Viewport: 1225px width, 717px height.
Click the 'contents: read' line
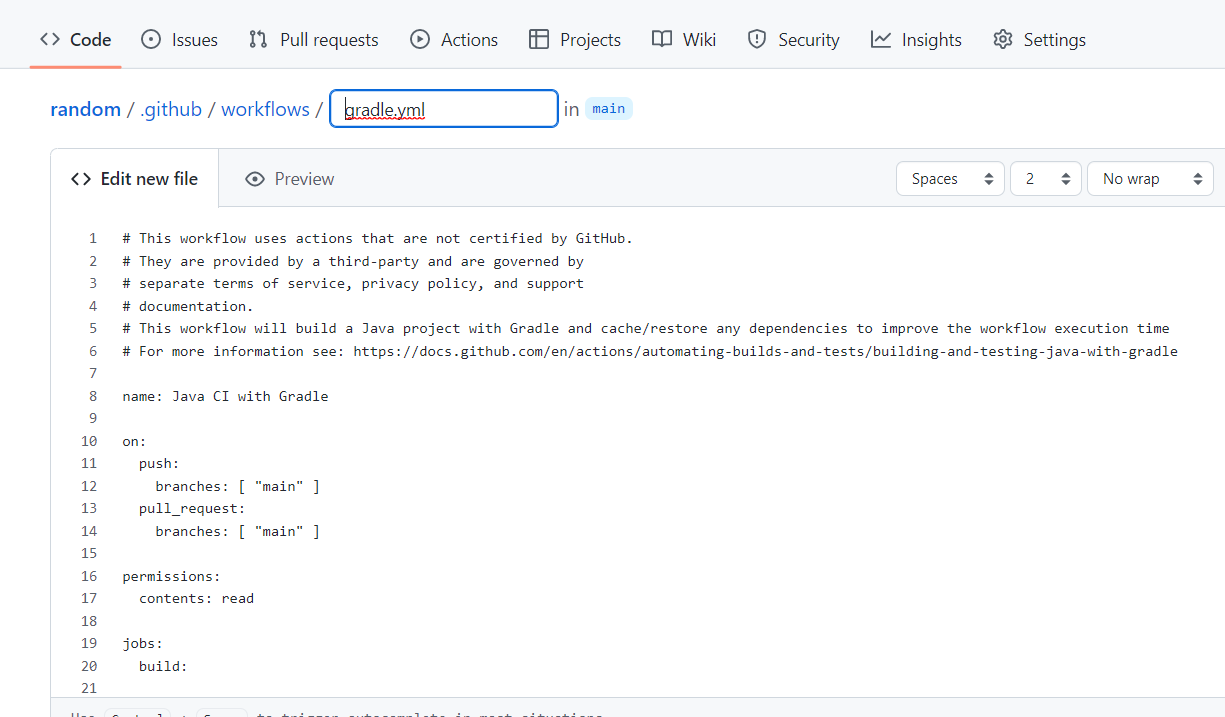point(197,598)
